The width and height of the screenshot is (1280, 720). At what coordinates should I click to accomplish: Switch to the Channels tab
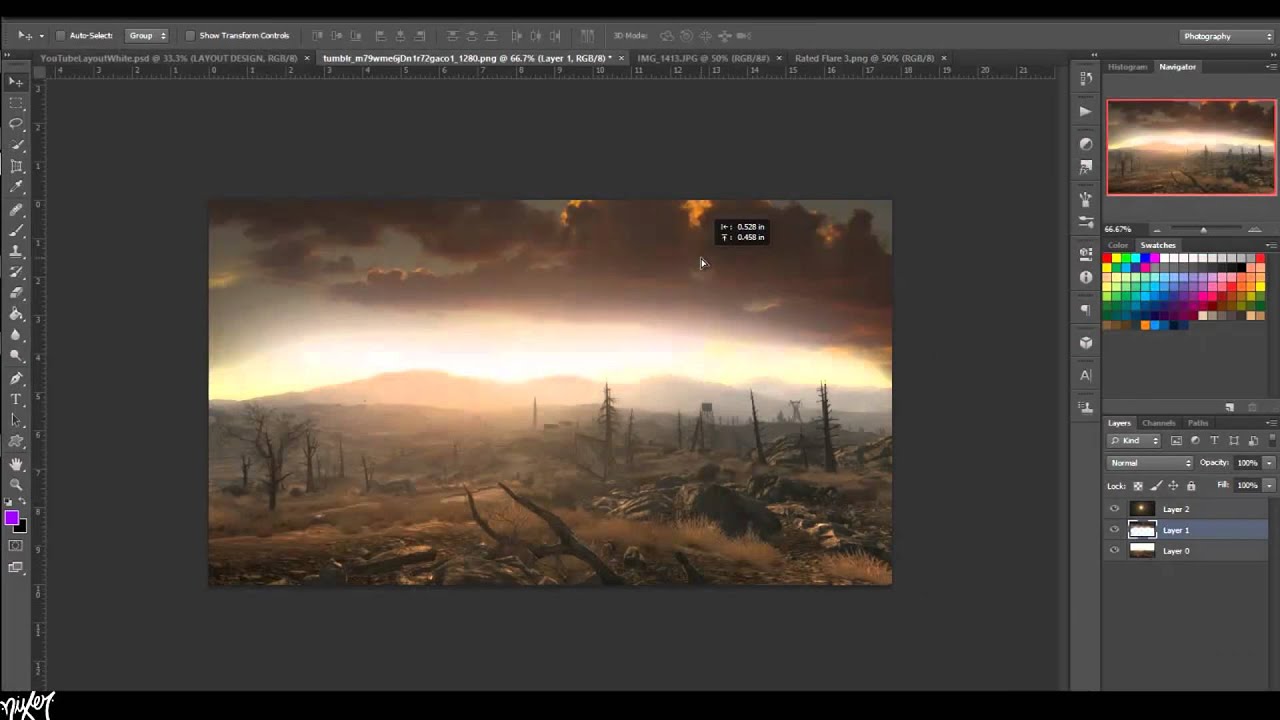(1158, 423)
